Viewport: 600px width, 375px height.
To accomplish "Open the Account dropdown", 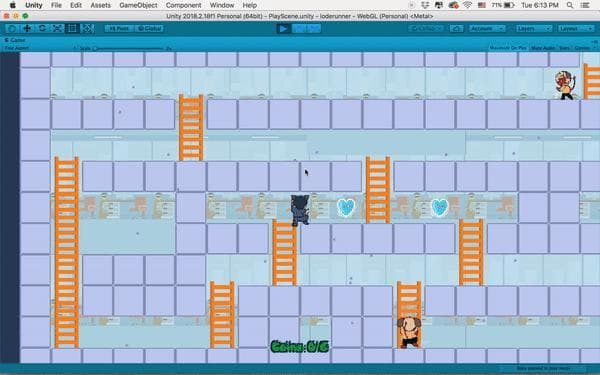I will tap(487, 29).
